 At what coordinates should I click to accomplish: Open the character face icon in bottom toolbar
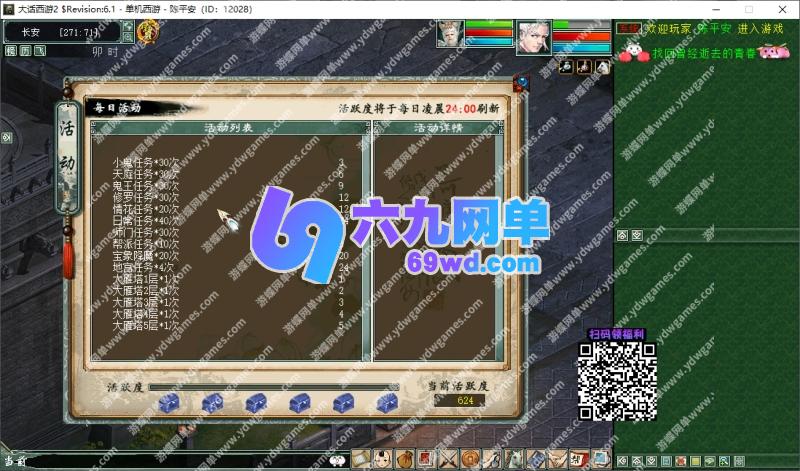pyautogui.click(x=383, y=460)
